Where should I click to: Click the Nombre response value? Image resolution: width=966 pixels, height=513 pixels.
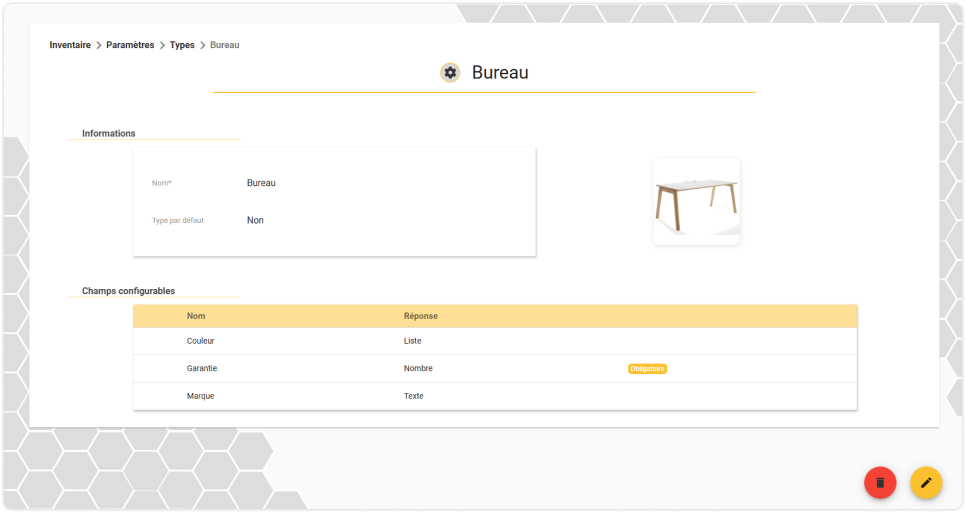[x=418, y=368]
